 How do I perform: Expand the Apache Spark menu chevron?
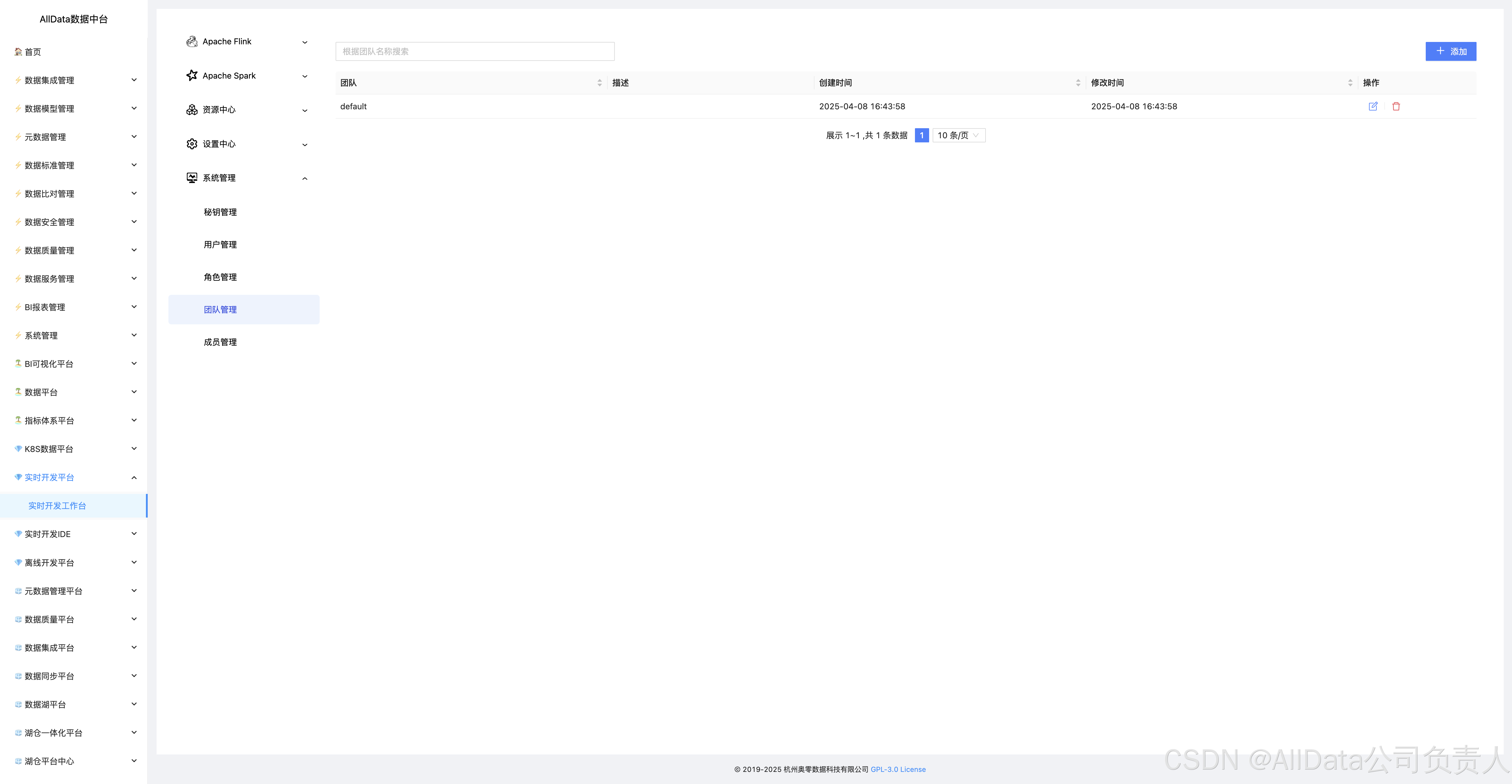tap(305, 76)
